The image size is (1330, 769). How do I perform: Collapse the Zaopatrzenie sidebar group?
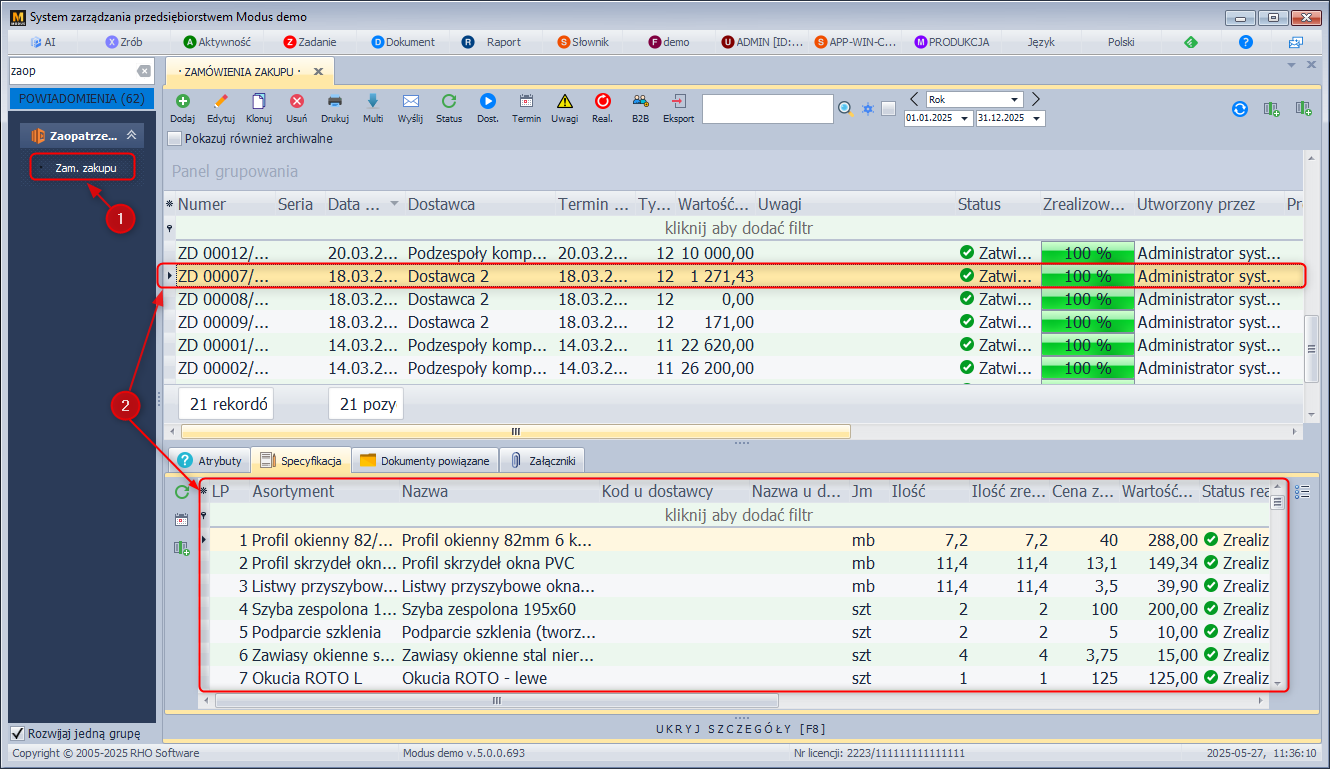[x=130, y=136]
